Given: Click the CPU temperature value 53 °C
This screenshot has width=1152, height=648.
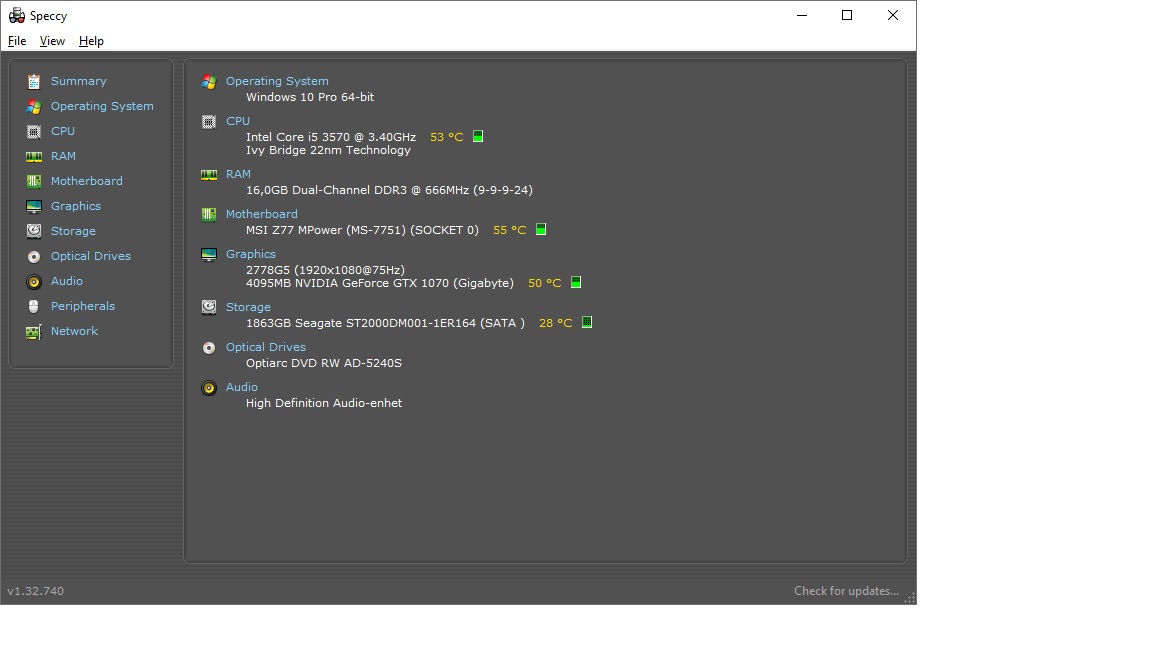Looking at the screenshot, I should 447,137.
